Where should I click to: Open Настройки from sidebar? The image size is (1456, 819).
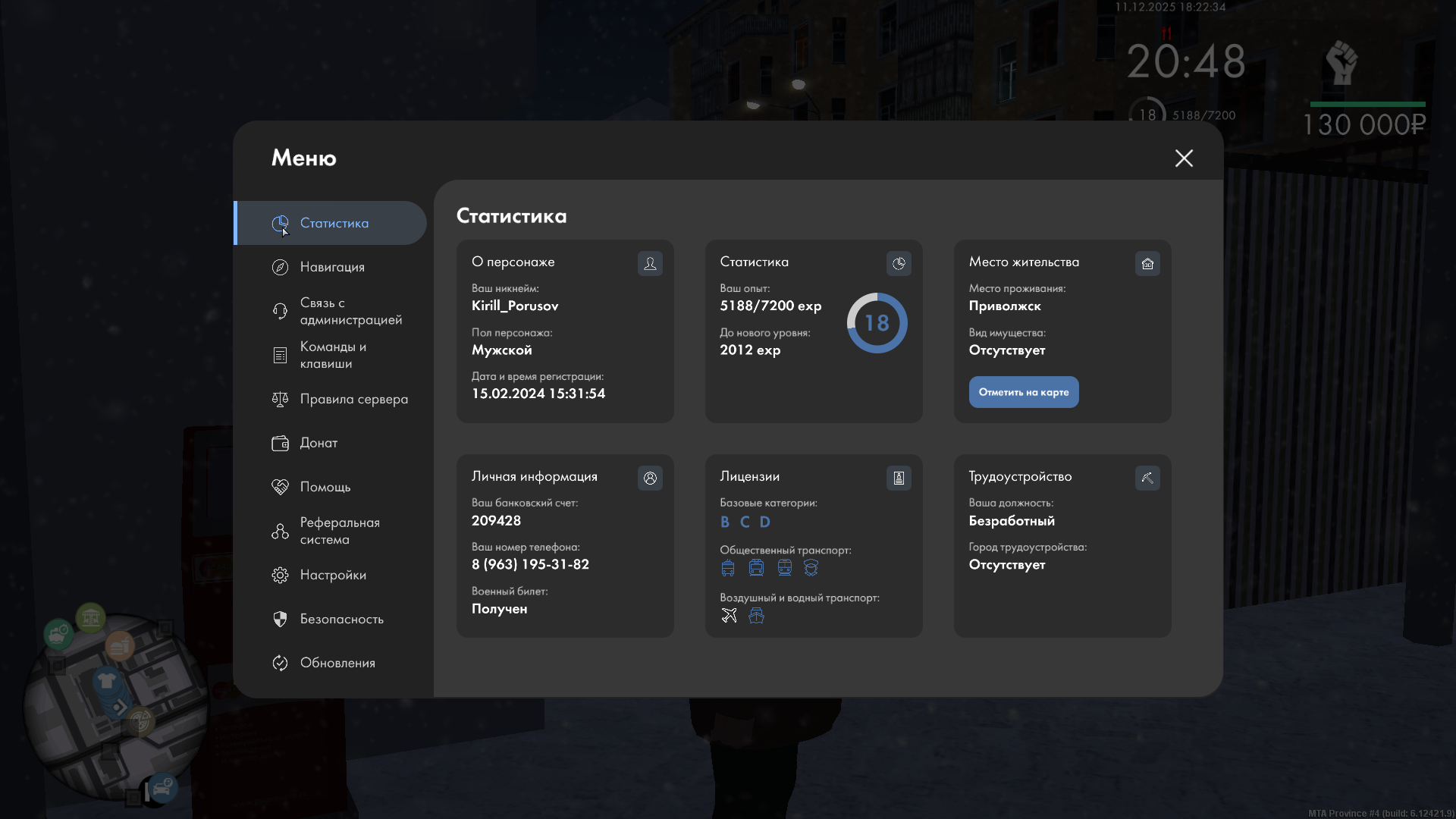pos(333,575)
